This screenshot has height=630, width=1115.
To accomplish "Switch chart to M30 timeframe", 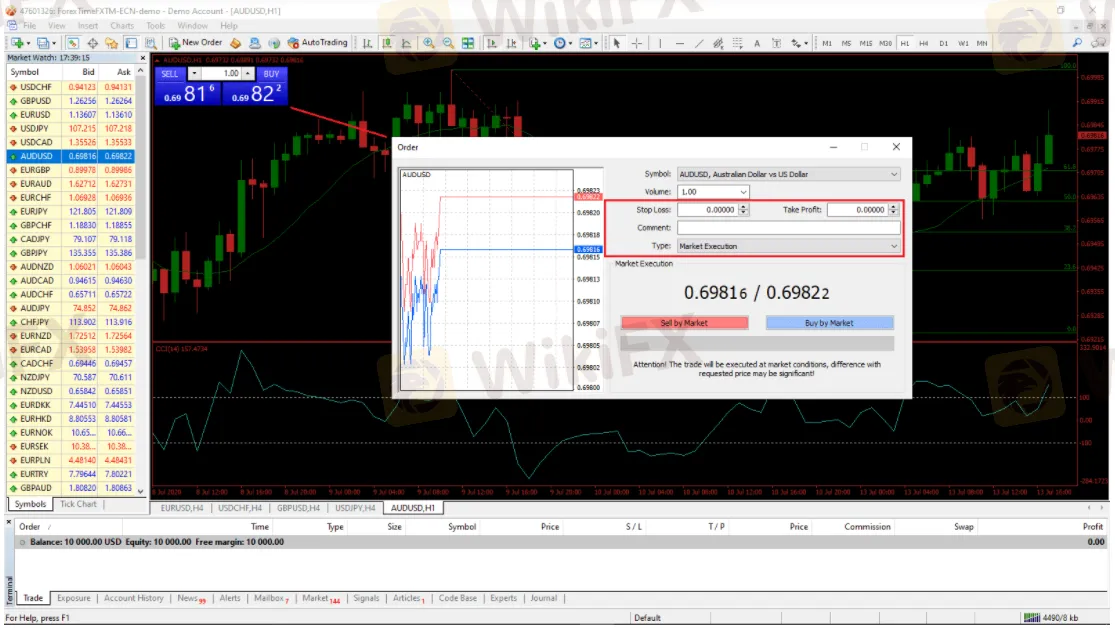I will coord(885,43).
